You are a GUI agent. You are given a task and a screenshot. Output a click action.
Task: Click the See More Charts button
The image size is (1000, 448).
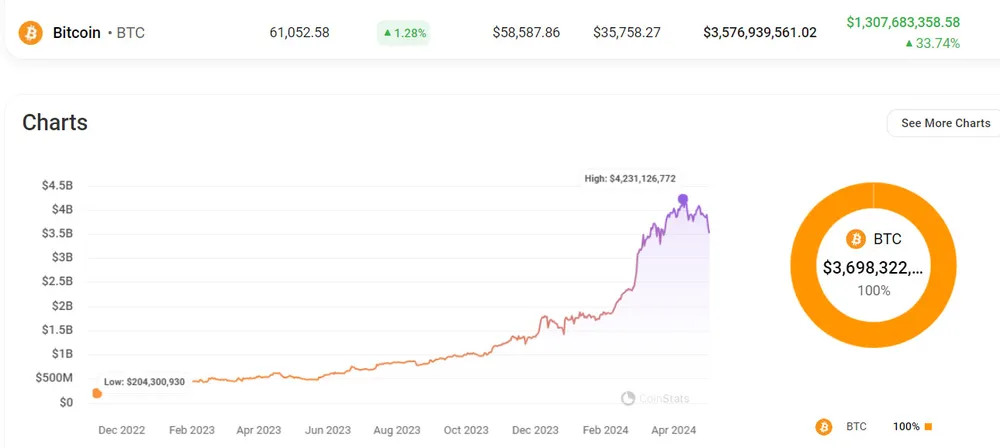coord(945,123)
